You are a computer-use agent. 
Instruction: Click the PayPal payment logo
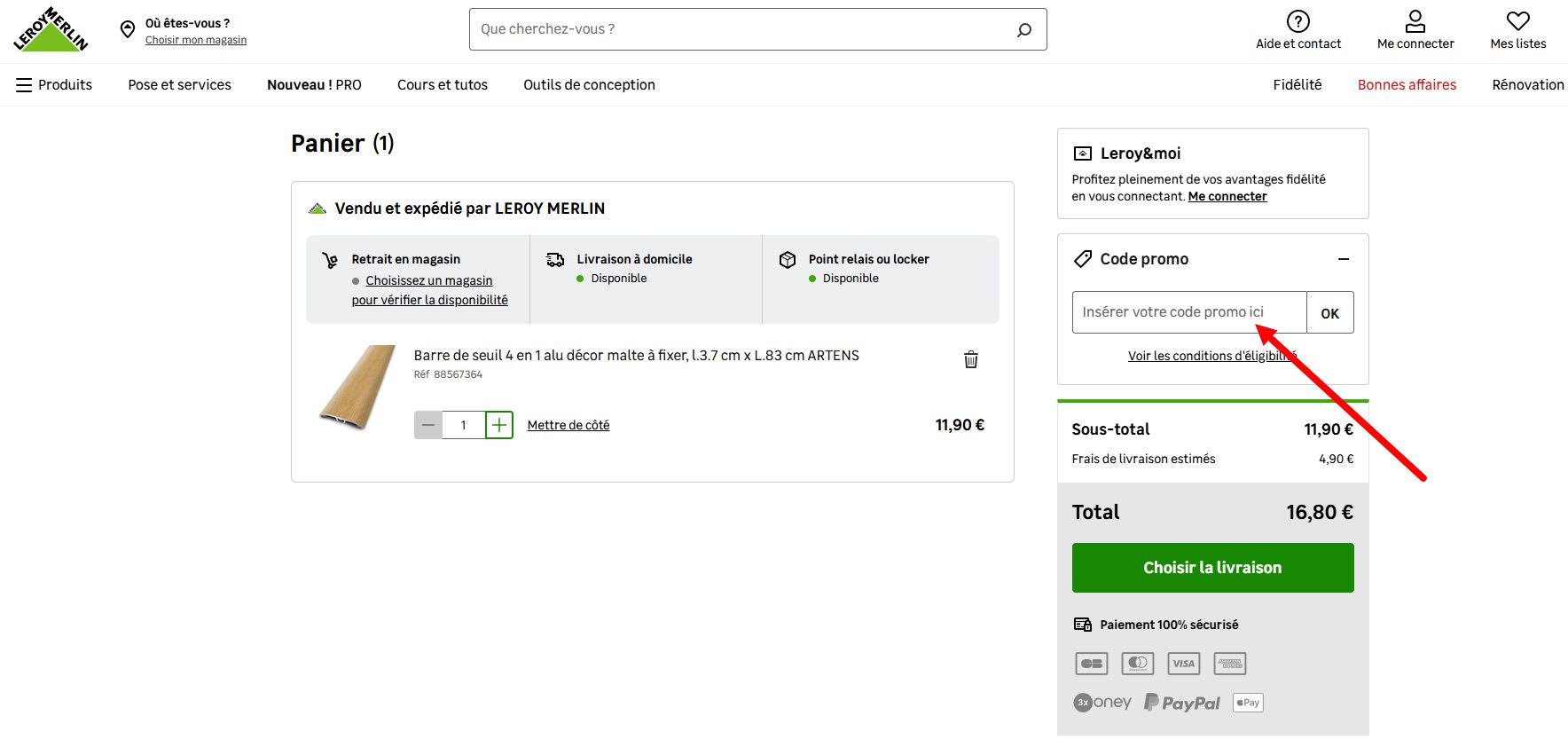click(x=1182, y=703)
